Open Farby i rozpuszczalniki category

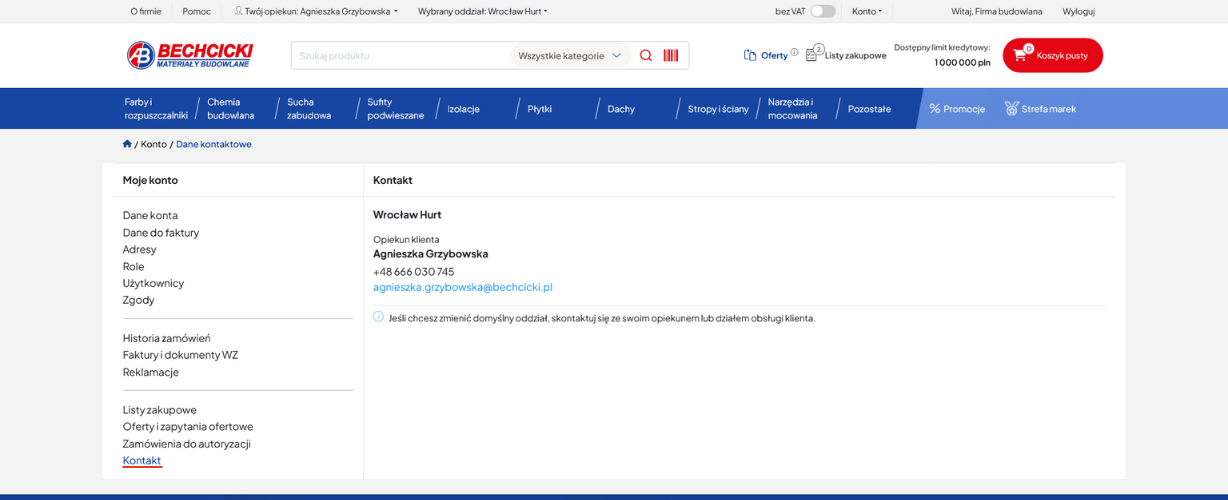tap(156, 108)
